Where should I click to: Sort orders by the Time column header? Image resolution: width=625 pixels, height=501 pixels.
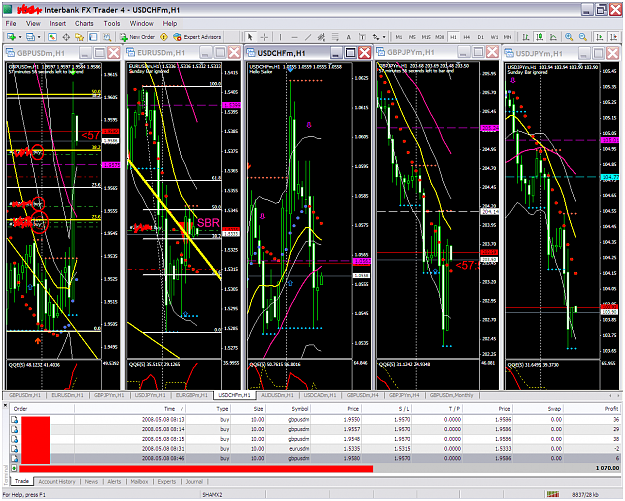tap(130, 409)
